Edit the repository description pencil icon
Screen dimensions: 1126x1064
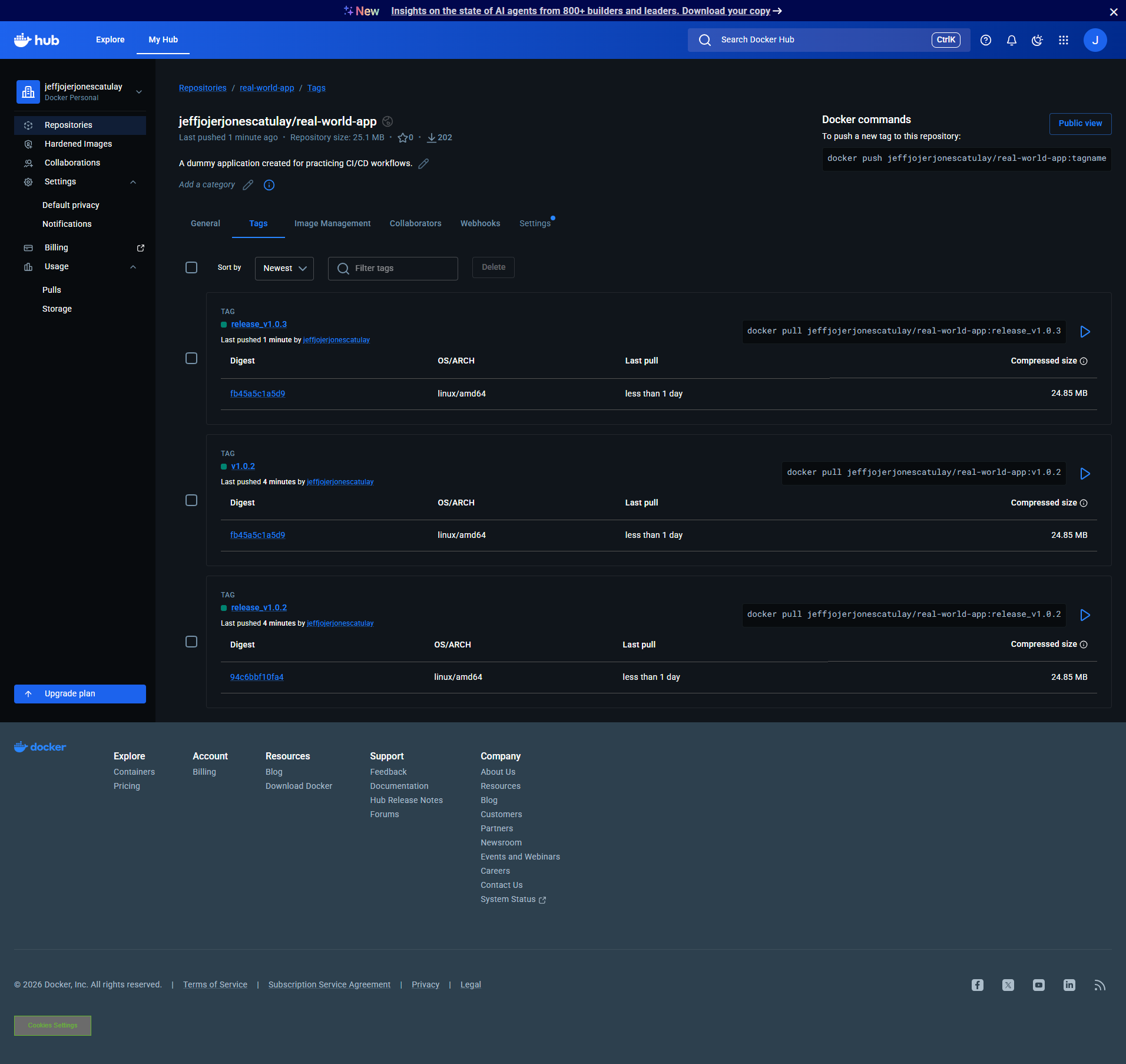point(423,164)
